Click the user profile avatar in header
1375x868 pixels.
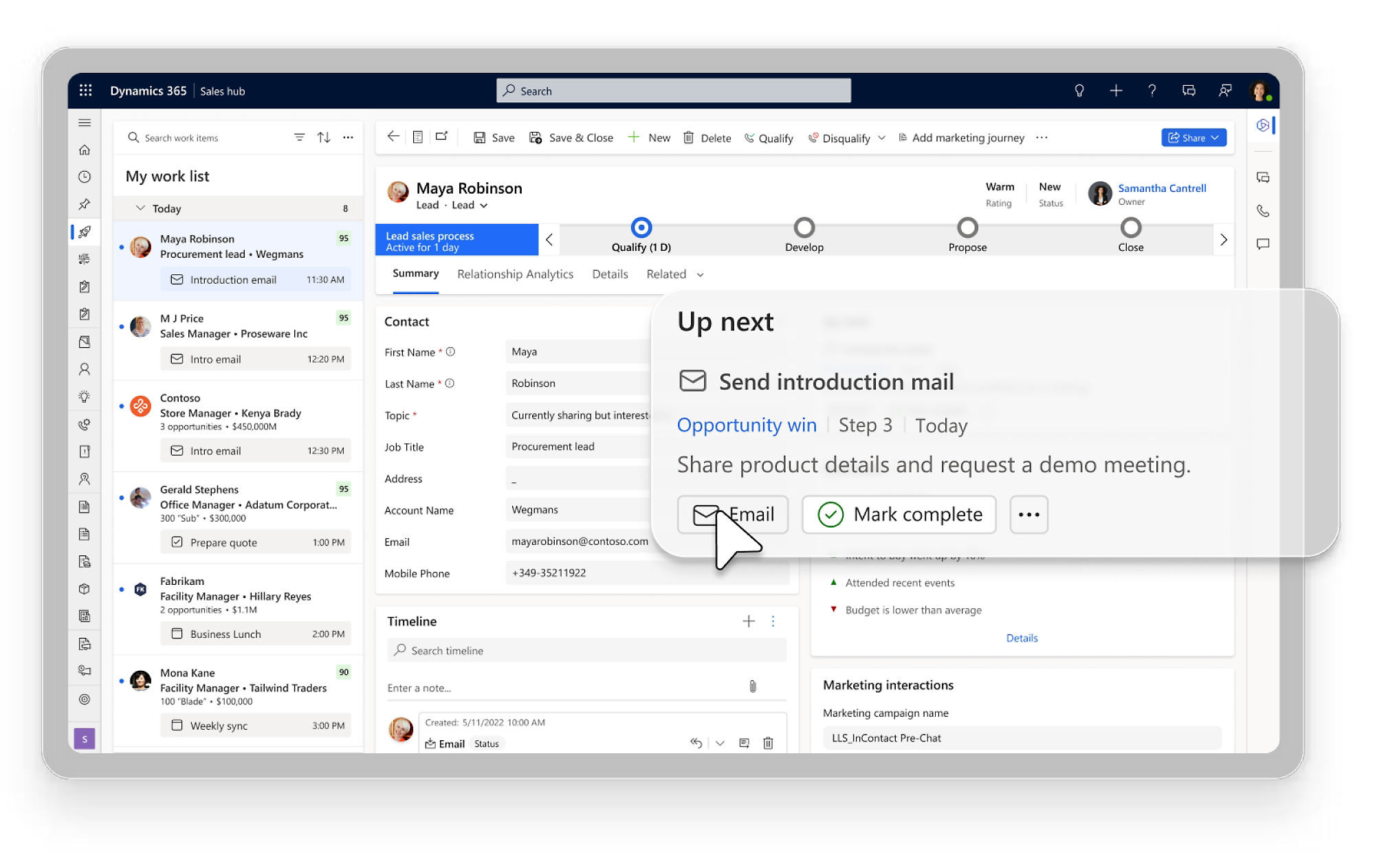1259,91
